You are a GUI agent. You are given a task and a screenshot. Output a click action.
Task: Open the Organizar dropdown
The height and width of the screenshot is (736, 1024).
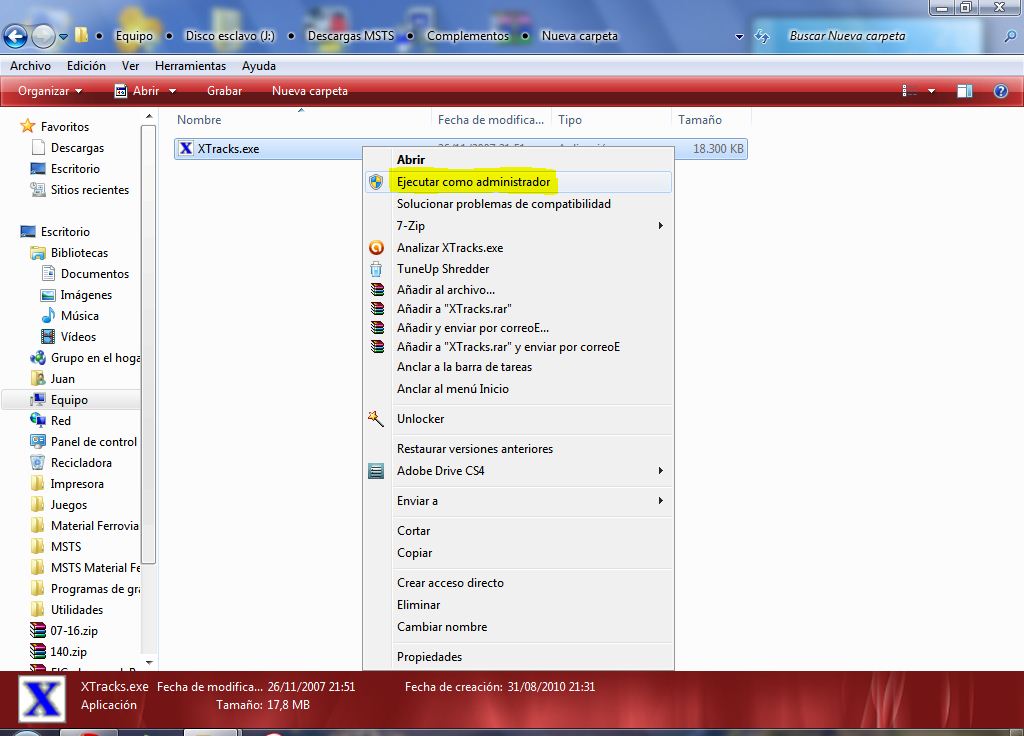[50, 91]
